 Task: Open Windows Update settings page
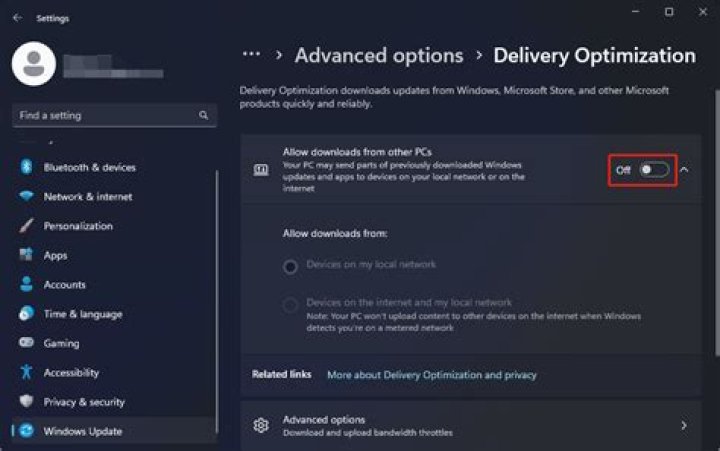click(x=83, y=431)
